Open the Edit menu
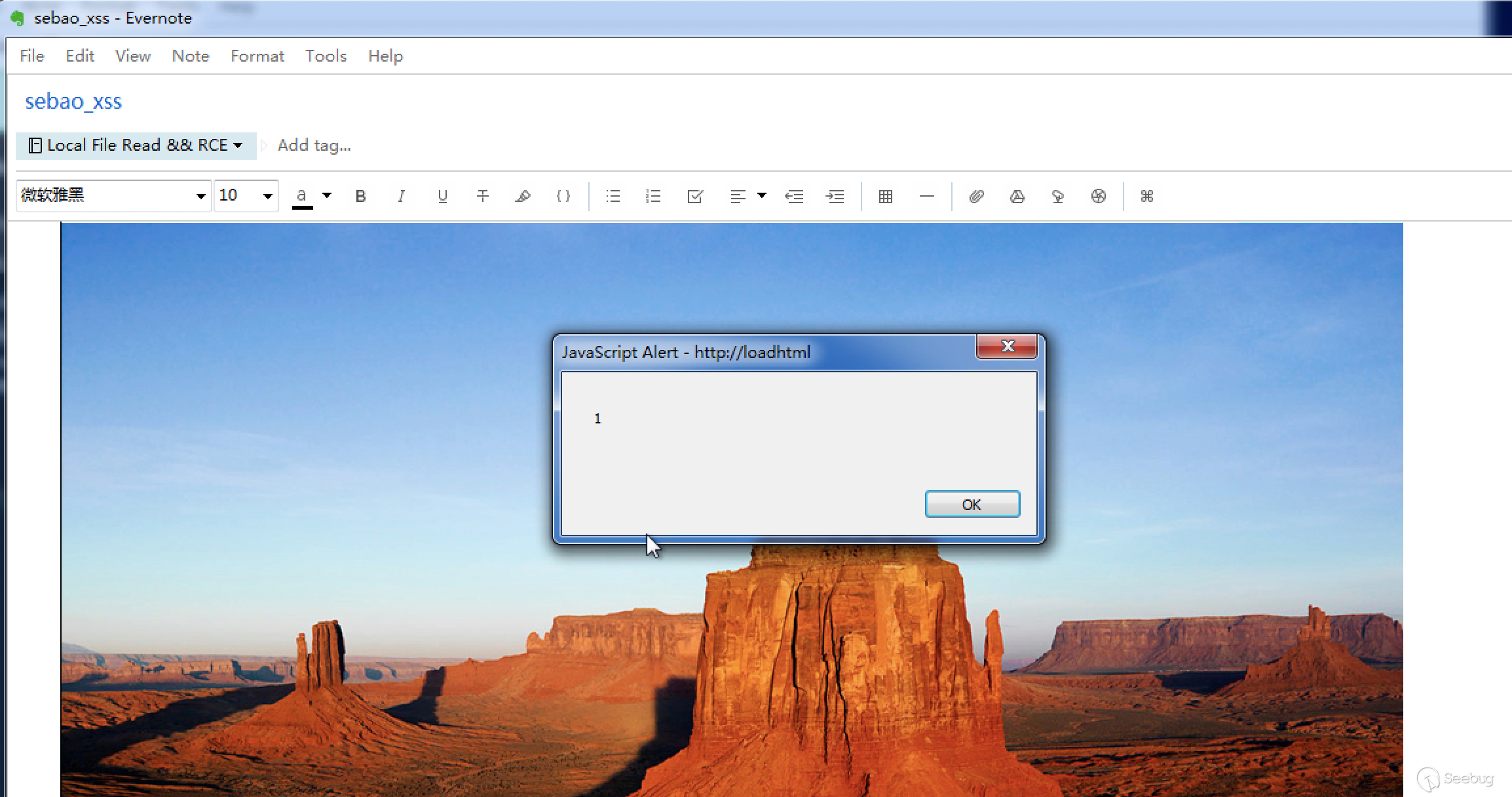 80,56
